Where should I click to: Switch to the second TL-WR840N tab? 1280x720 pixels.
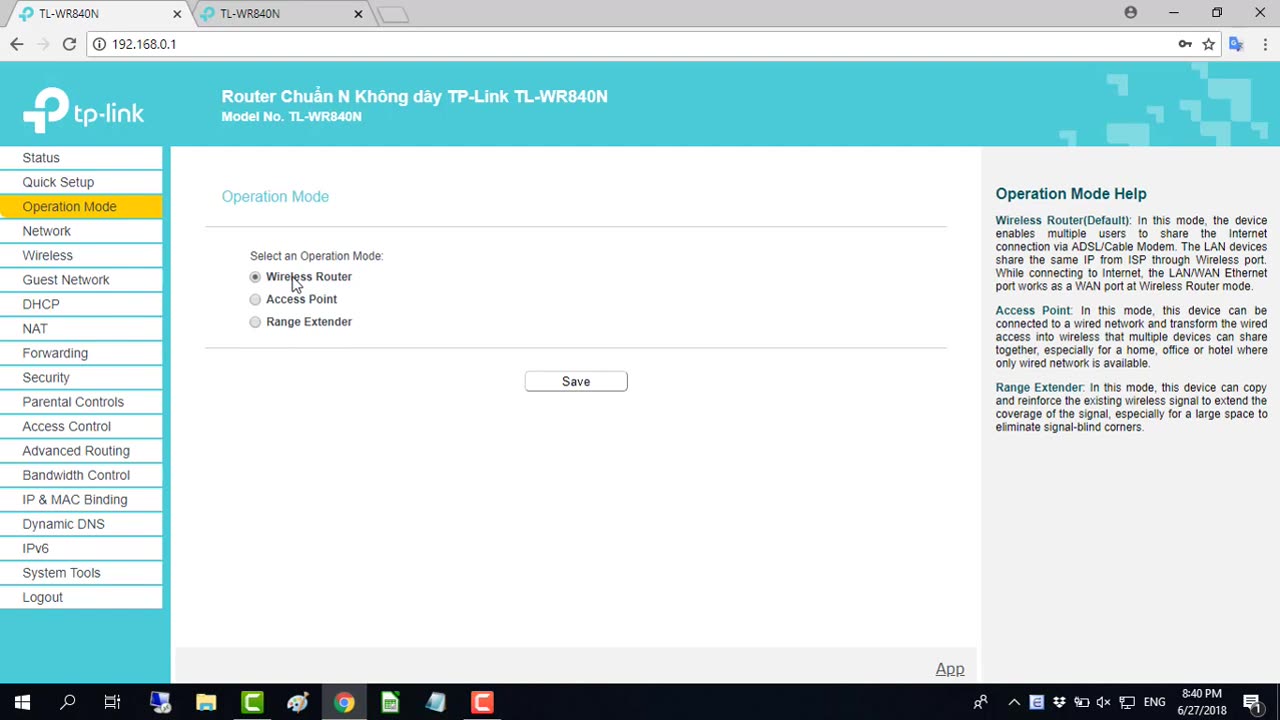276,14
